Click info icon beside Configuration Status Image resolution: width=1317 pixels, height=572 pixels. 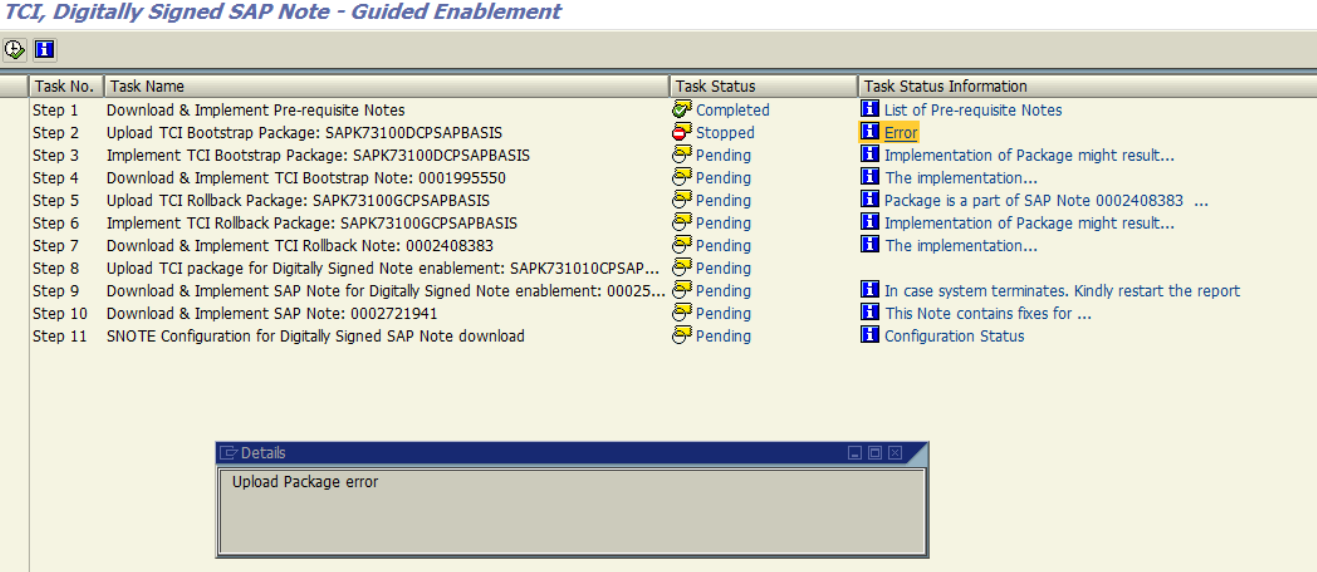pos(870,336)
